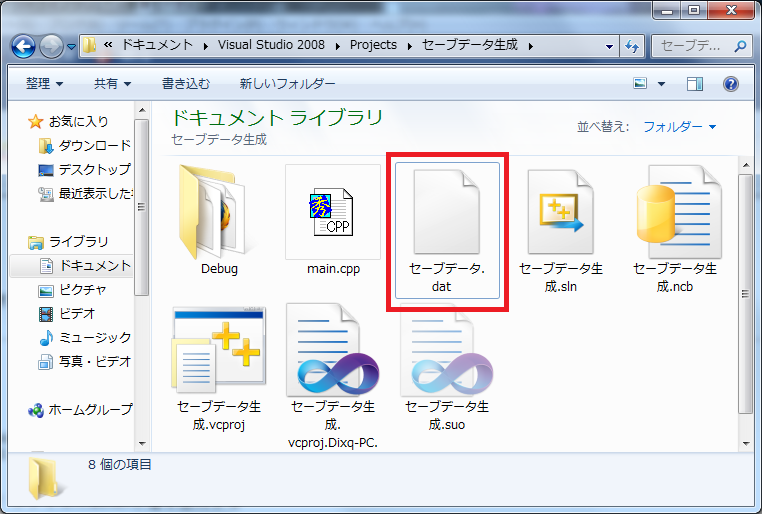Image resolution: width=762 pixels, height=514 pixels.
Task: Select the セーブデータ生成.suo file icon
Action: pos(447,352)
